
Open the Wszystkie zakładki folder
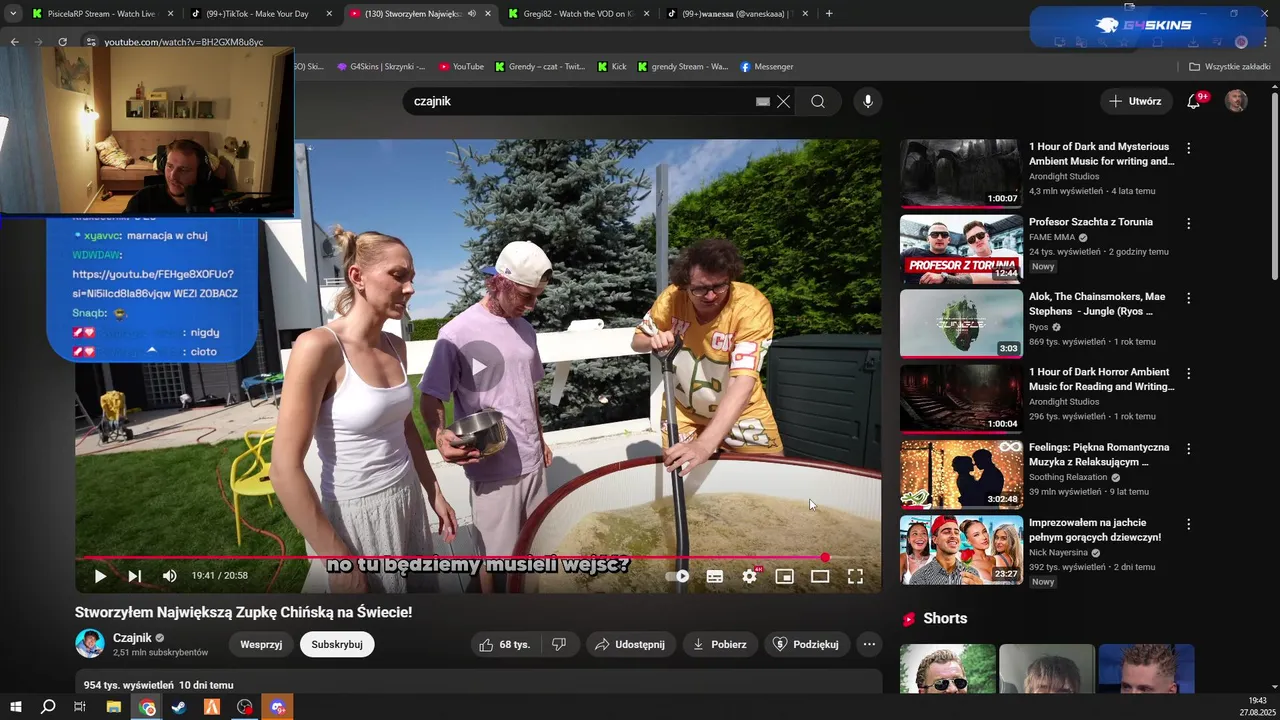coord(1229,67)
